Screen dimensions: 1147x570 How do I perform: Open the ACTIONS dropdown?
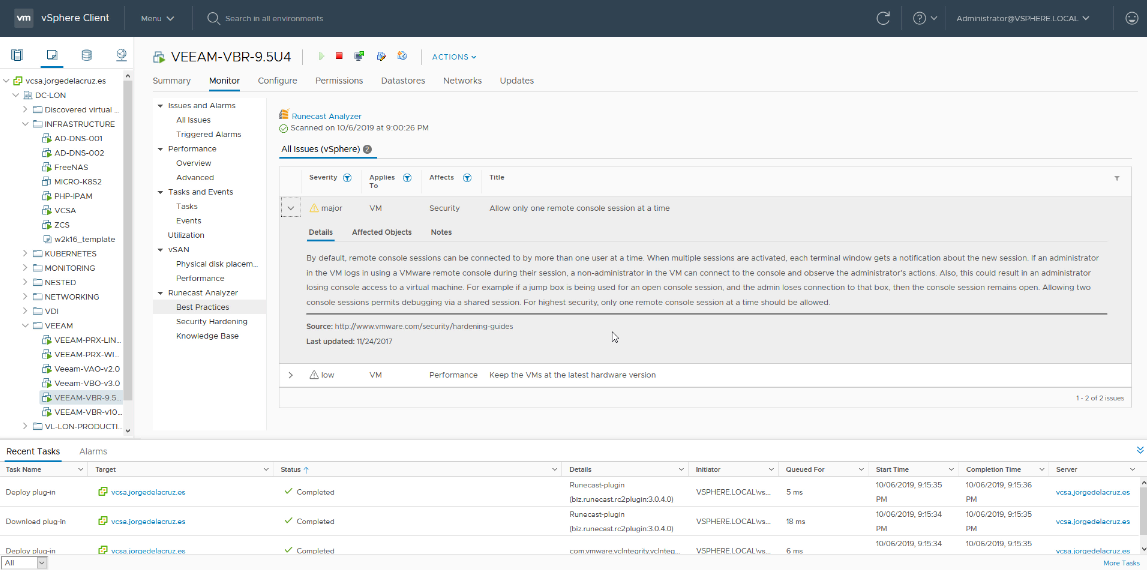point(454,56)
